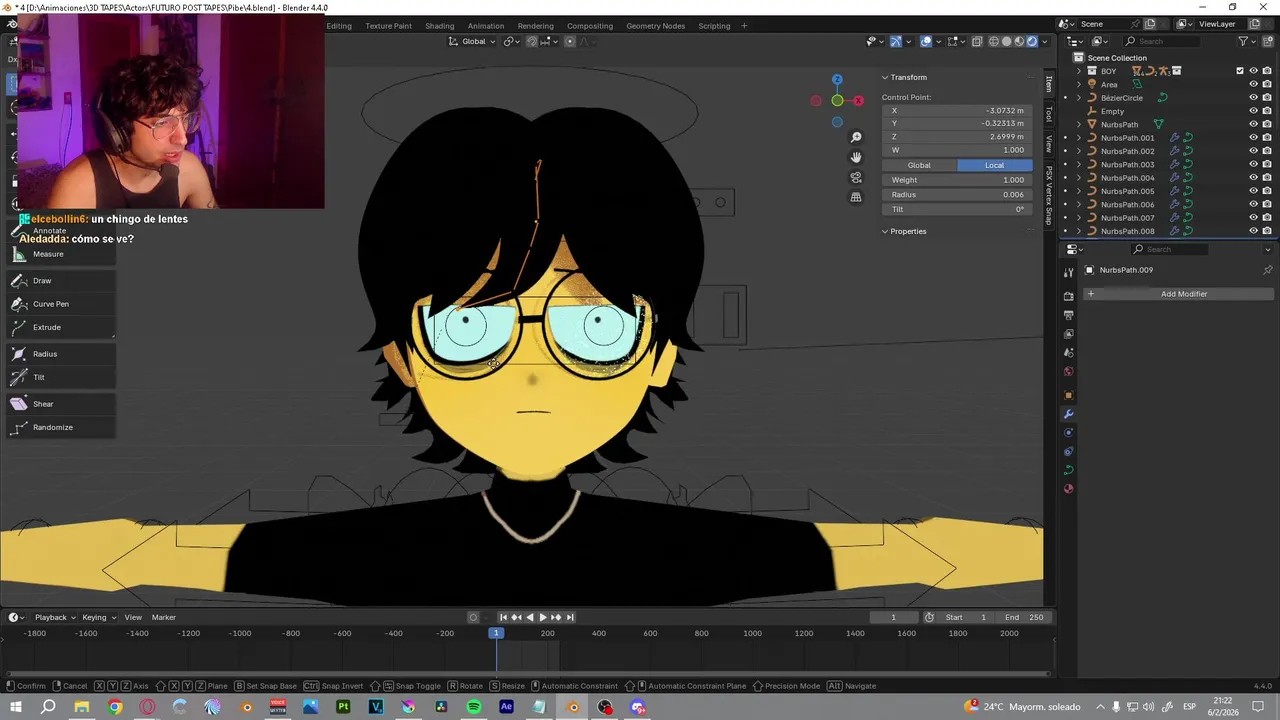Hide NurbsPath.003 eye toggle
This screenshot has width=1280, height=720.
click(1253, 164)
